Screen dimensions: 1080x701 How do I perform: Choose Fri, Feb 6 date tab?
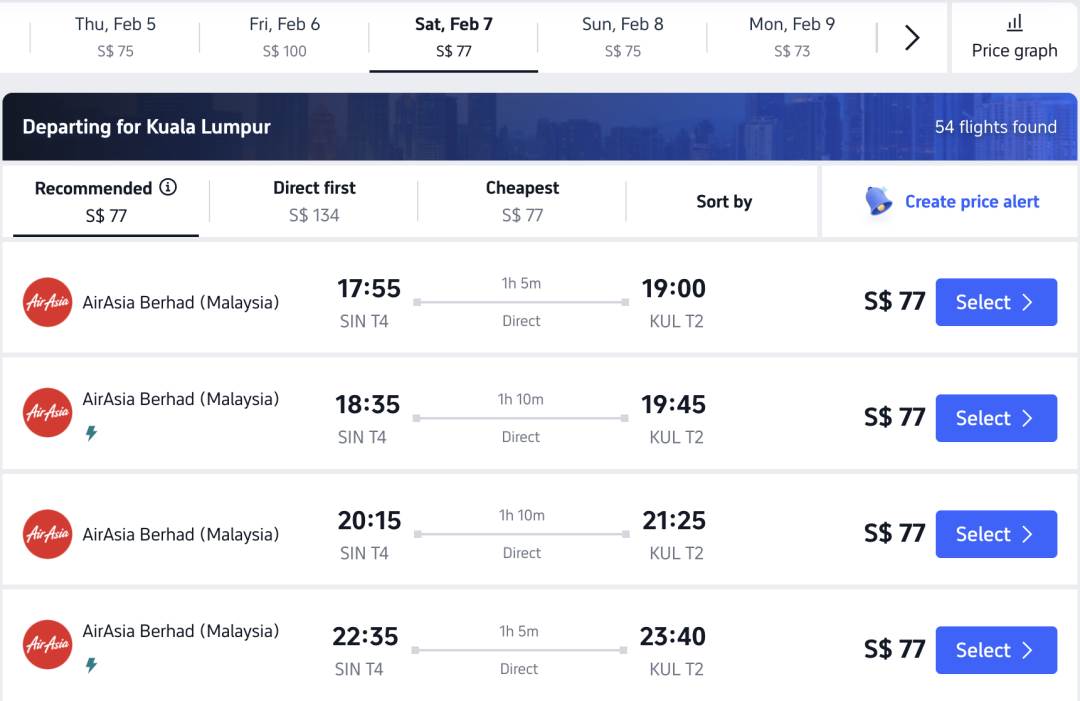click(x=284, y=37)
